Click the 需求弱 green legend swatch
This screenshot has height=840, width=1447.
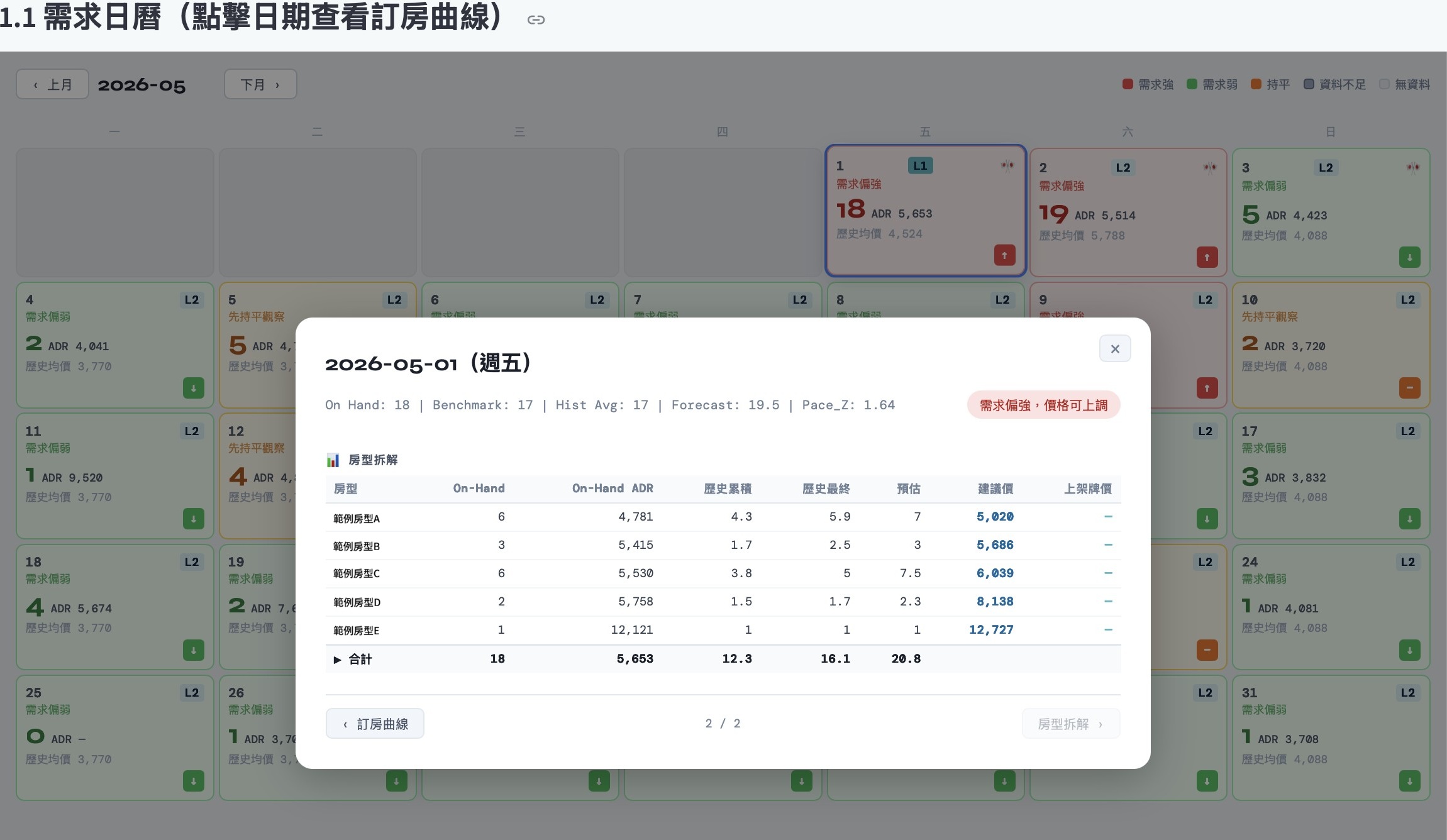[x=1192, y=84]
